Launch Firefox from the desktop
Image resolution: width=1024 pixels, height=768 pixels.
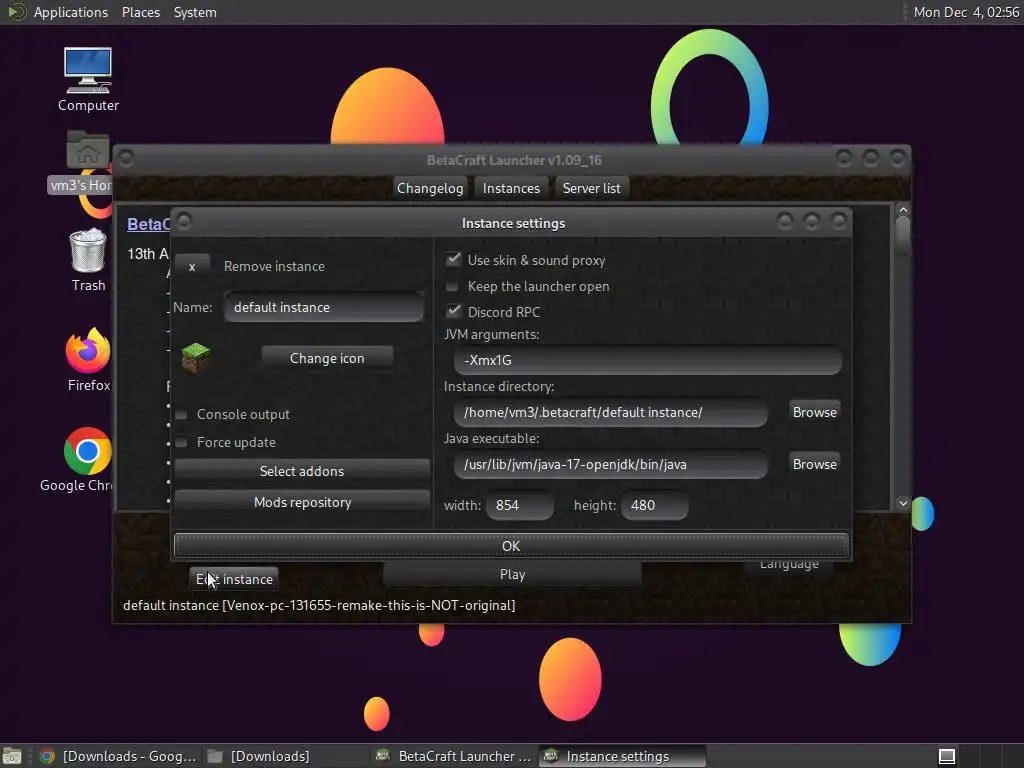click(88, 359)
